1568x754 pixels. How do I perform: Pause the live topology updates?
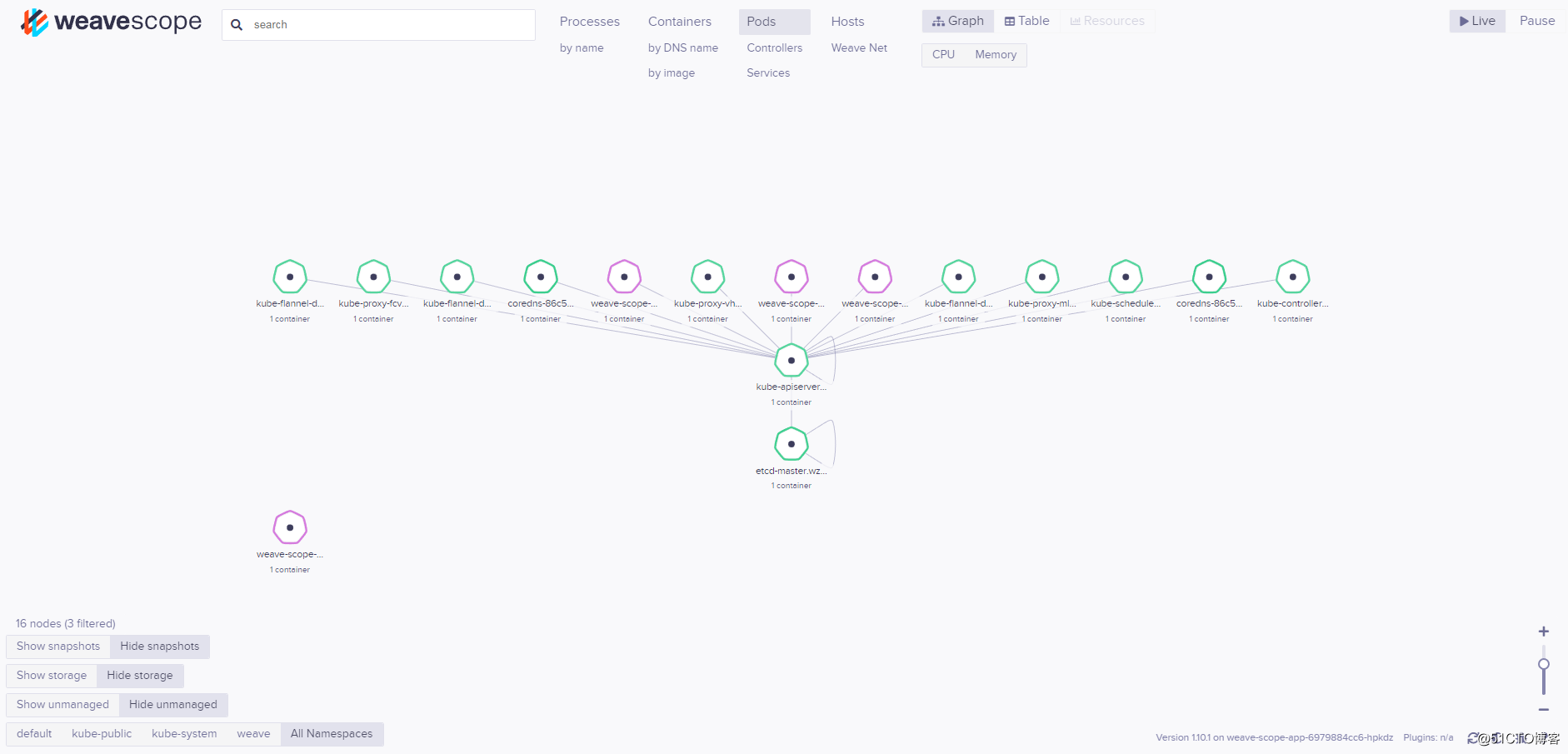(1537, 21)
